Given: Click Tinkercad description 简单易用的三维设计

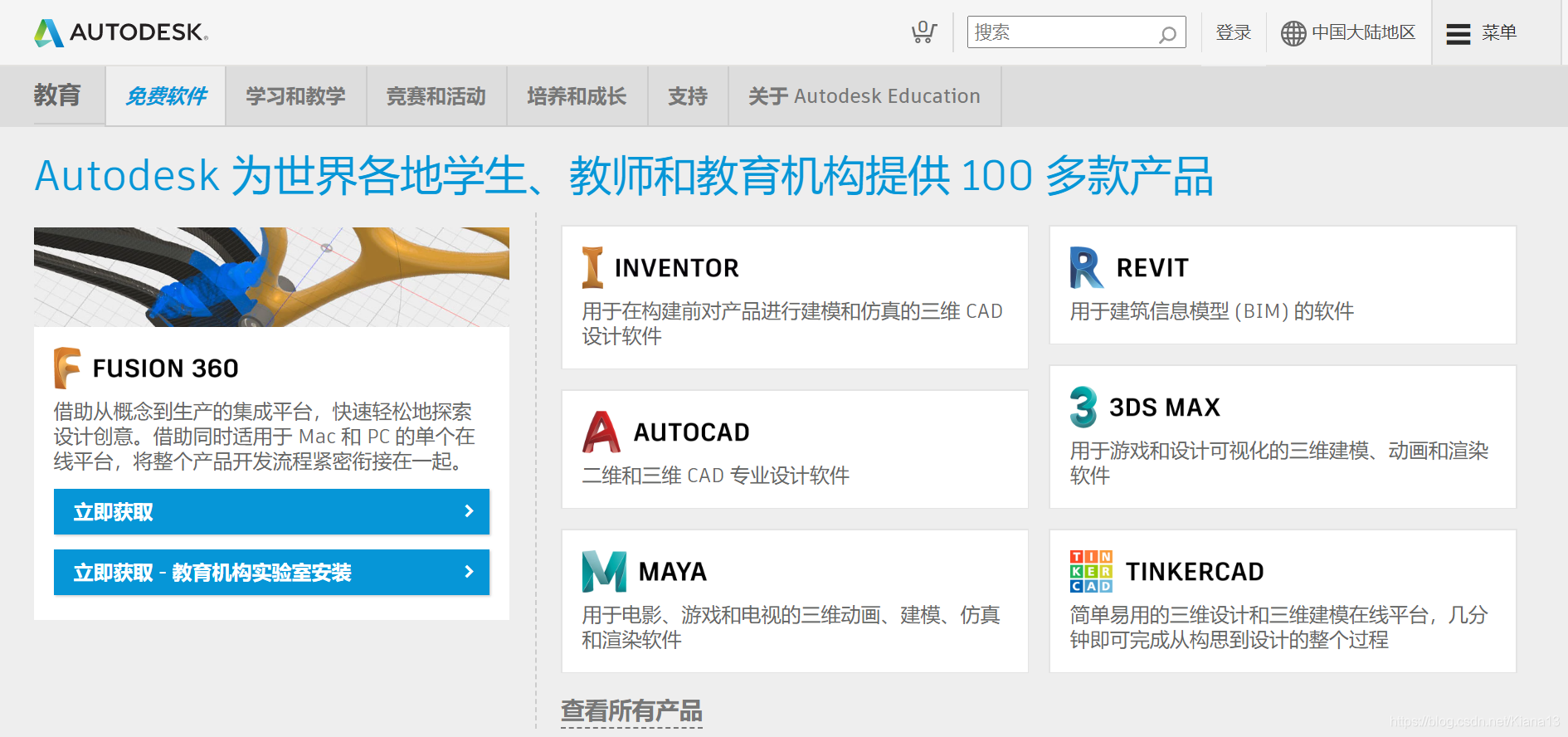Looking at the screenshot, I should pyautogui.click(x=1278, y=627).
